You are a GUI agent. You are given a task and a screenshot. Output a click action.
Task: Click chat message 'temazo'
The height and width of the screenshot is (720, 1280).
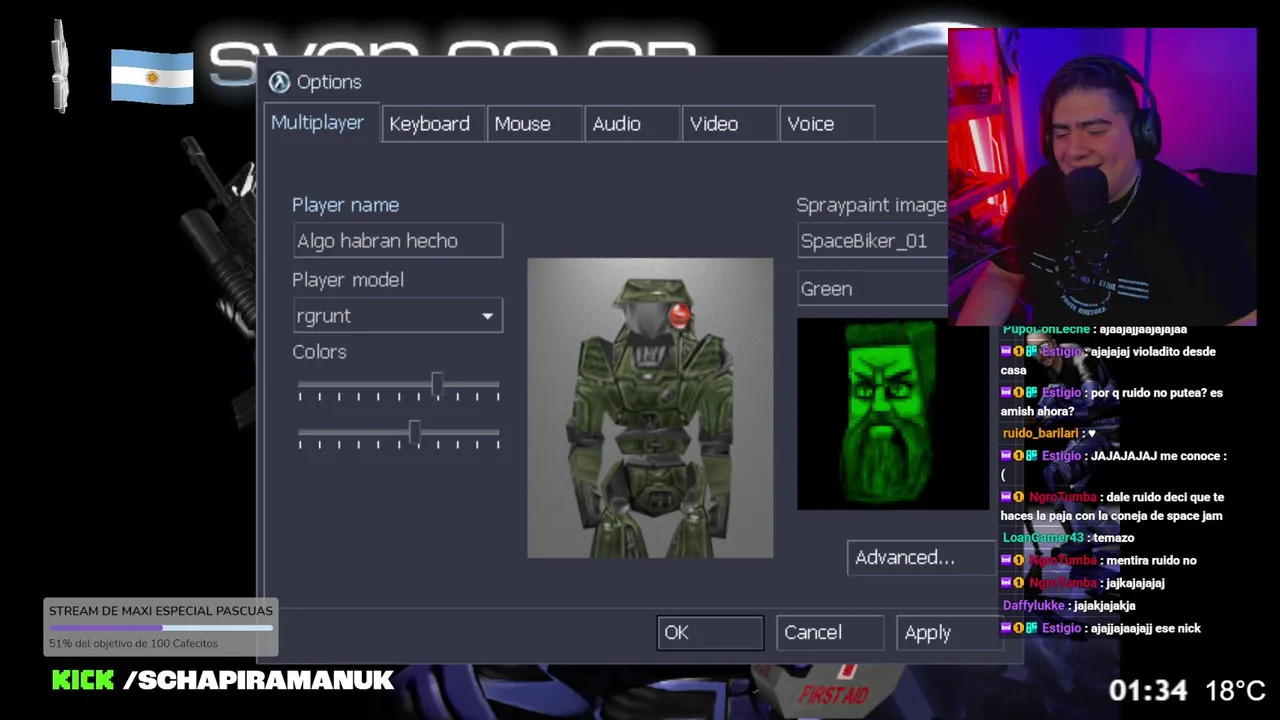coord(1113,538)
